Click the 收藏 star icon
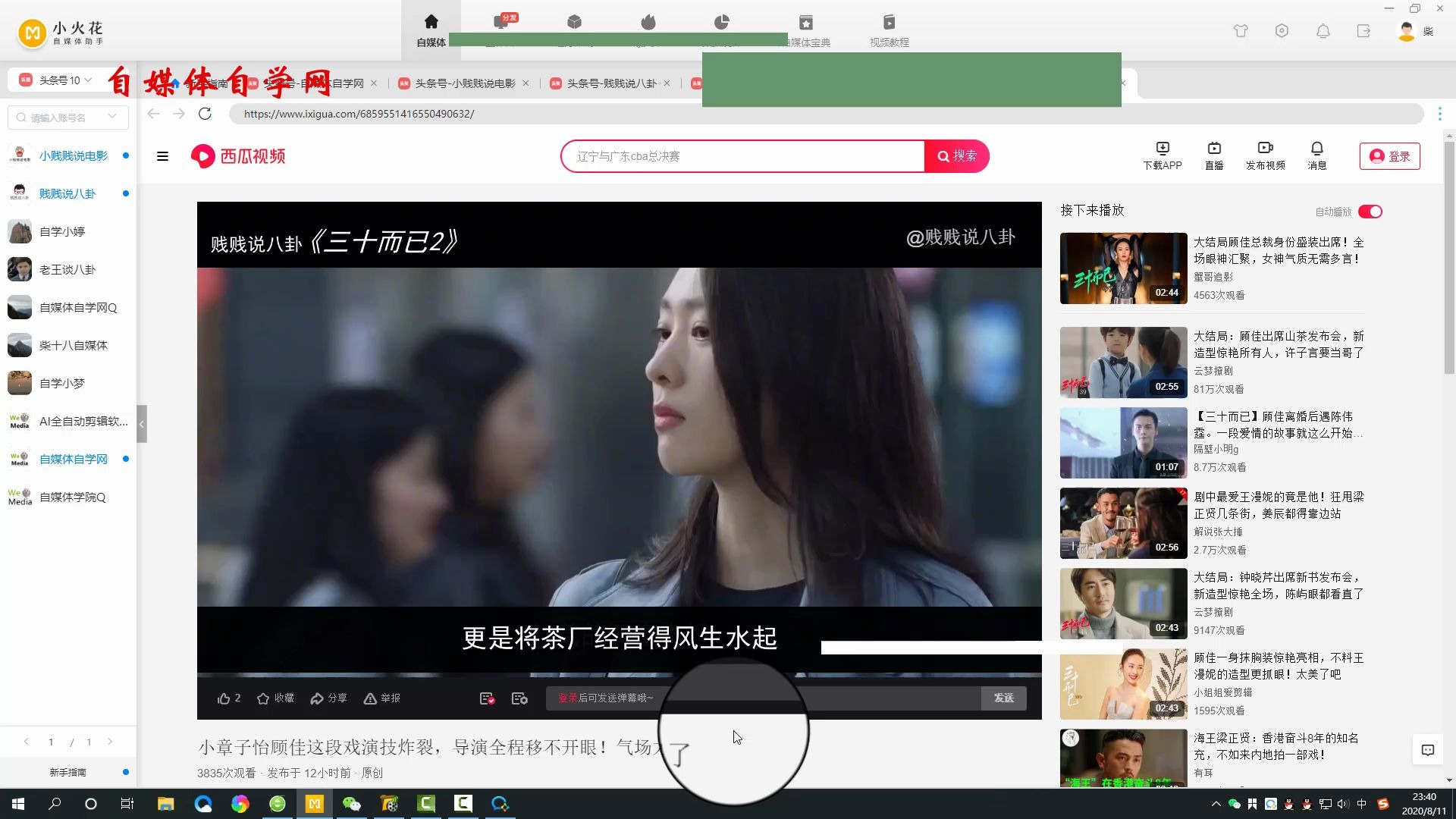The width and height of the screenshot is (1456, 819). point(275,698)
